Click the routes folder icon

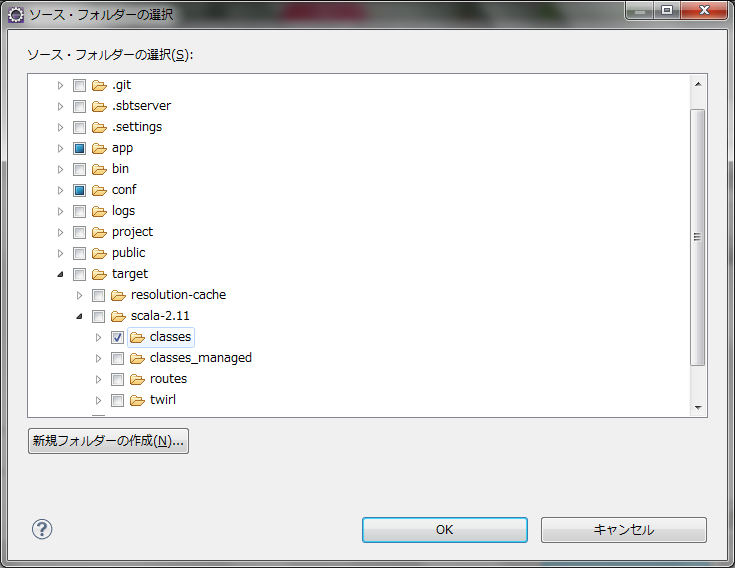click(137, 379)
